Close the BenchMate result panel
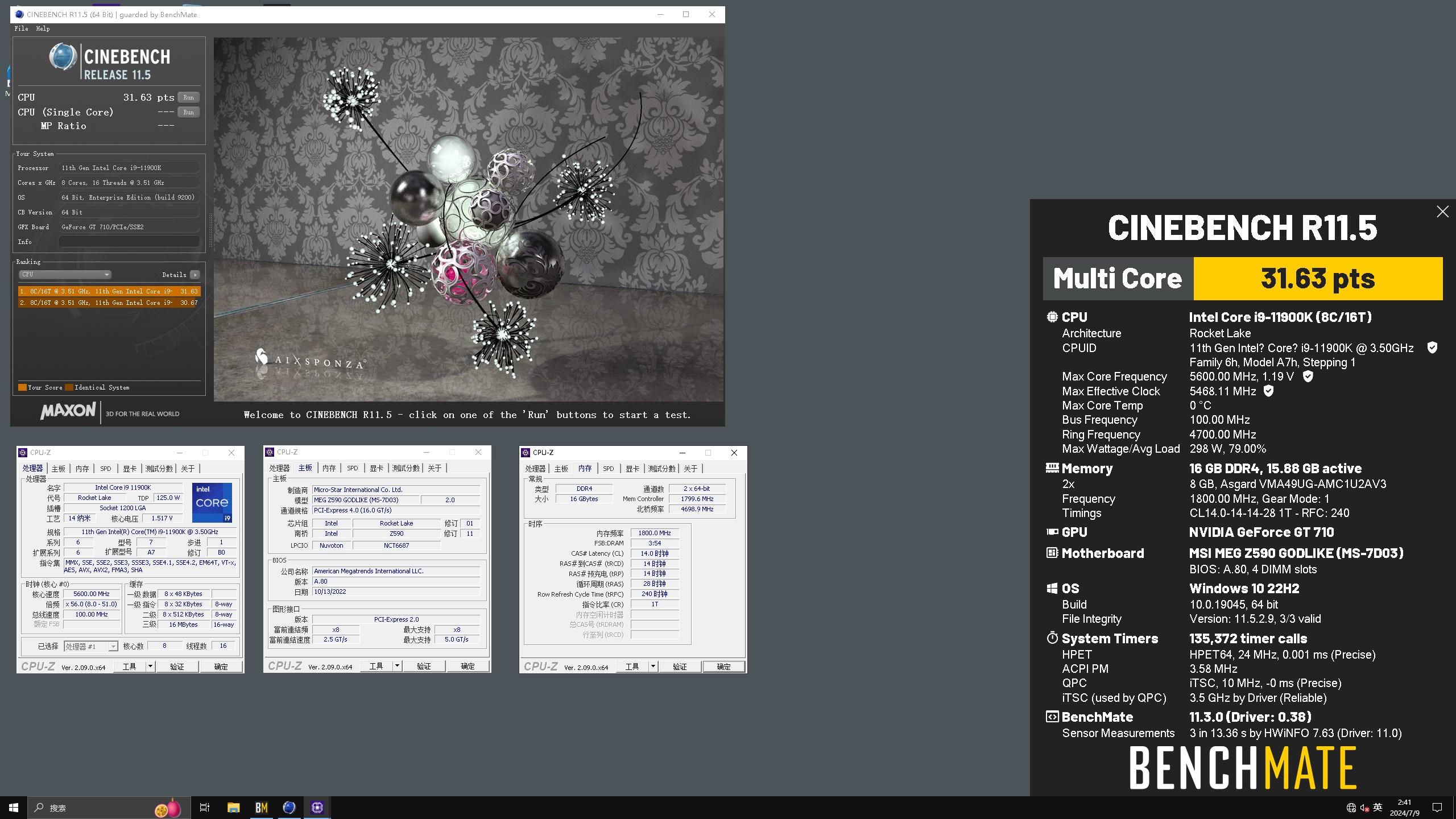The height and width of the screenshot is (819, 1456). point(1442,212)
